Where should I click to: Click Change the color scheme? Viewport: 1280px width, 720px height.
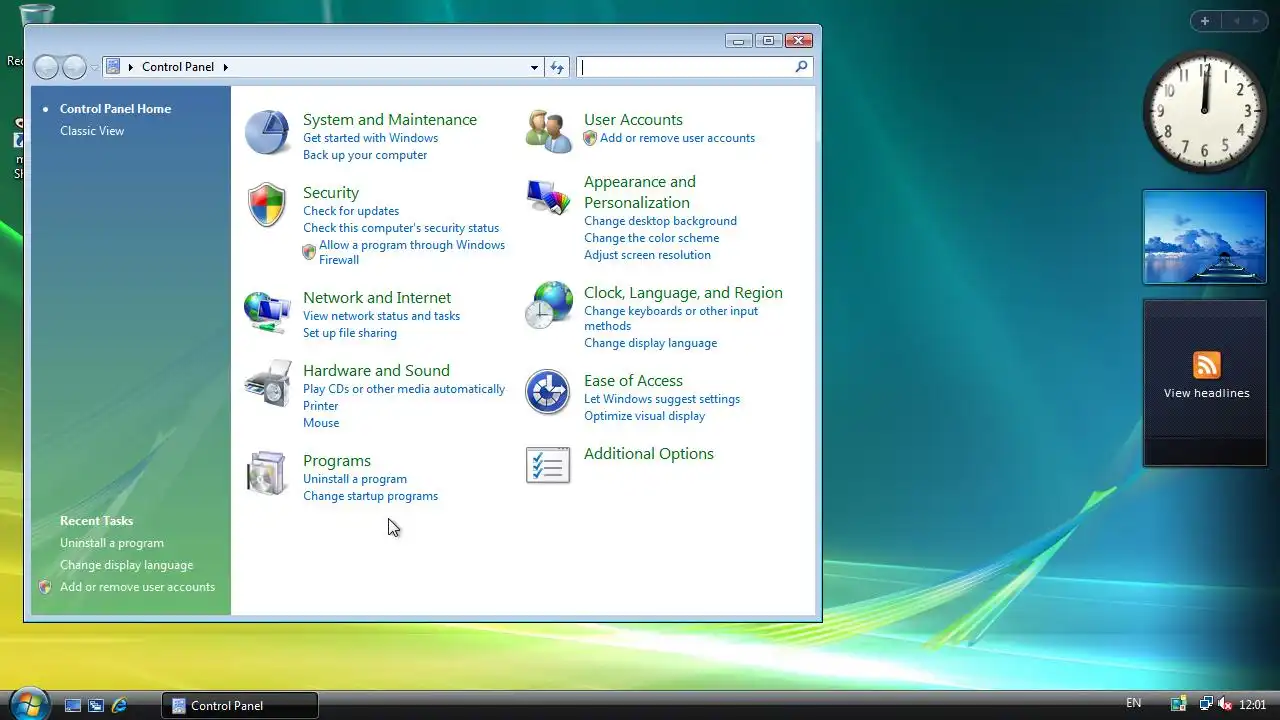651,238
